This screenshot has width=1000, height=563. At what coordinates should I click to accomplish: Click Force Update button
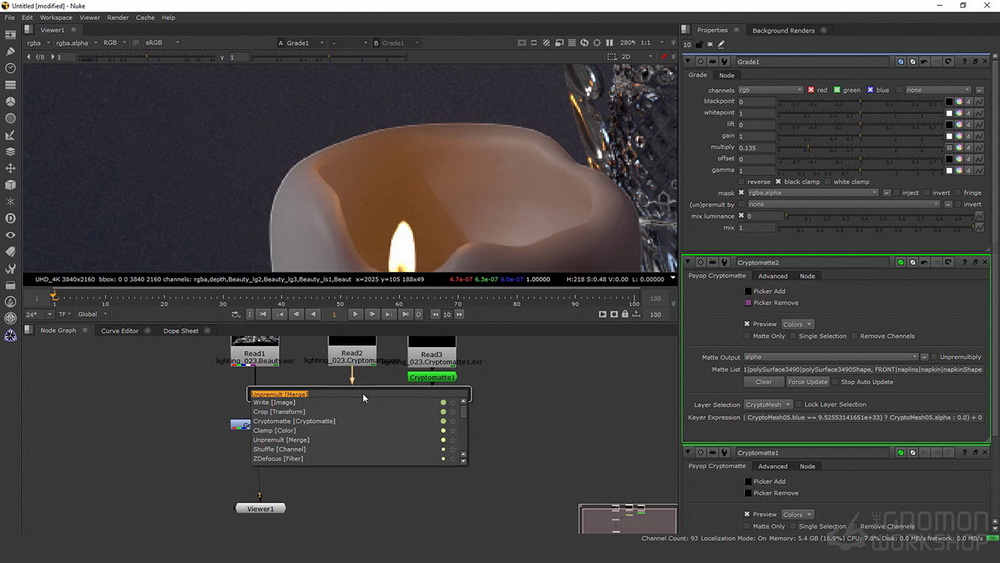tap(807, 382)
